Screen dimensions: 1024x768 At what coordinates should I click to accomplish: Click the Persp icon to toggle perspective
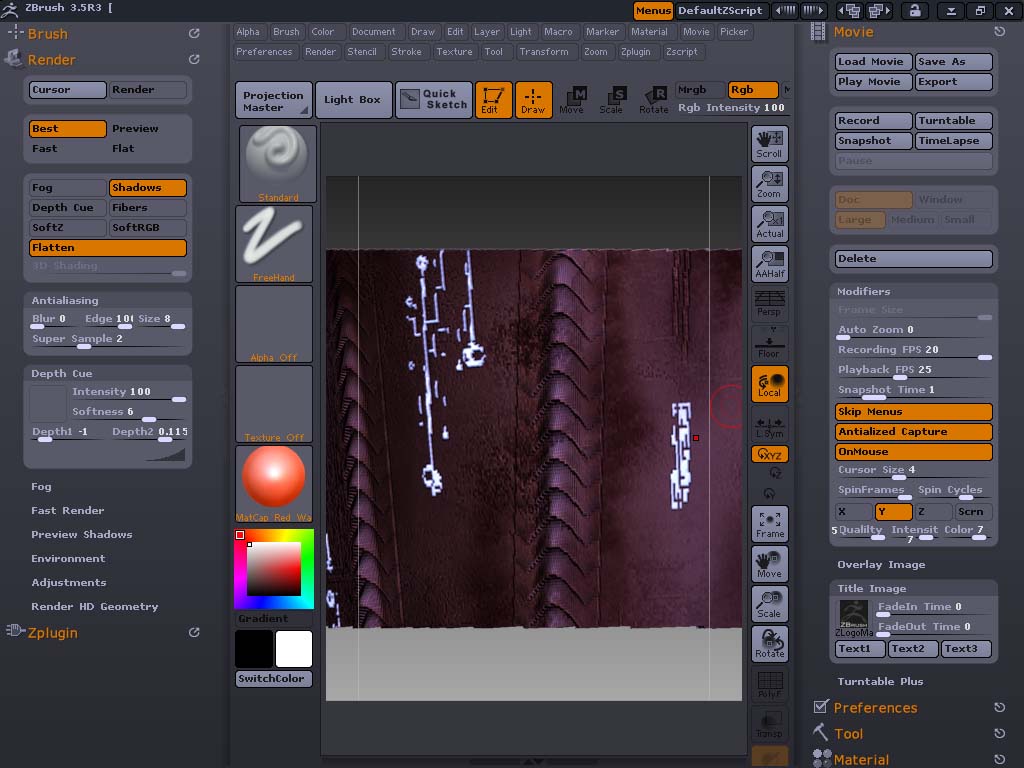769,304
